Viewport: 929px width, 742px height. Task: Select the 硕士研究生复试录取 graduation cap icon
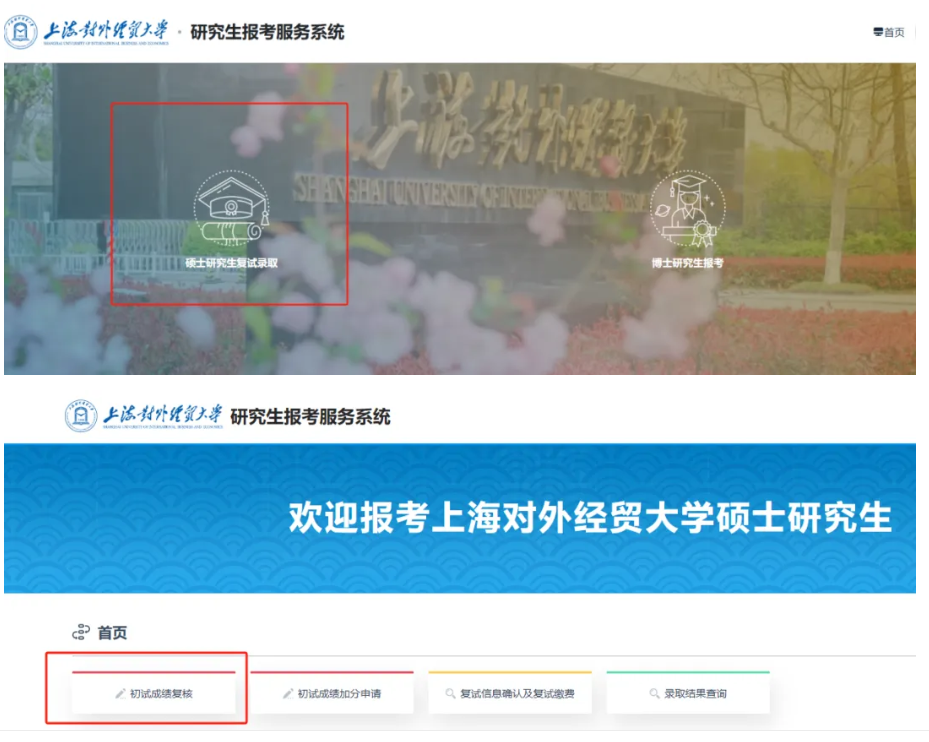pos(232,207)
